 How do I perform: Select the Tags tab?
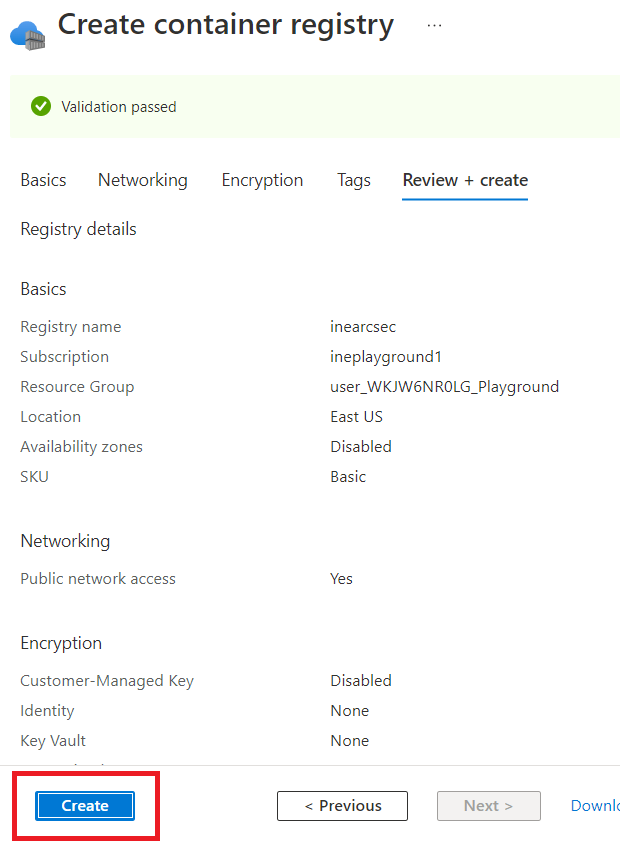[354, 180]
